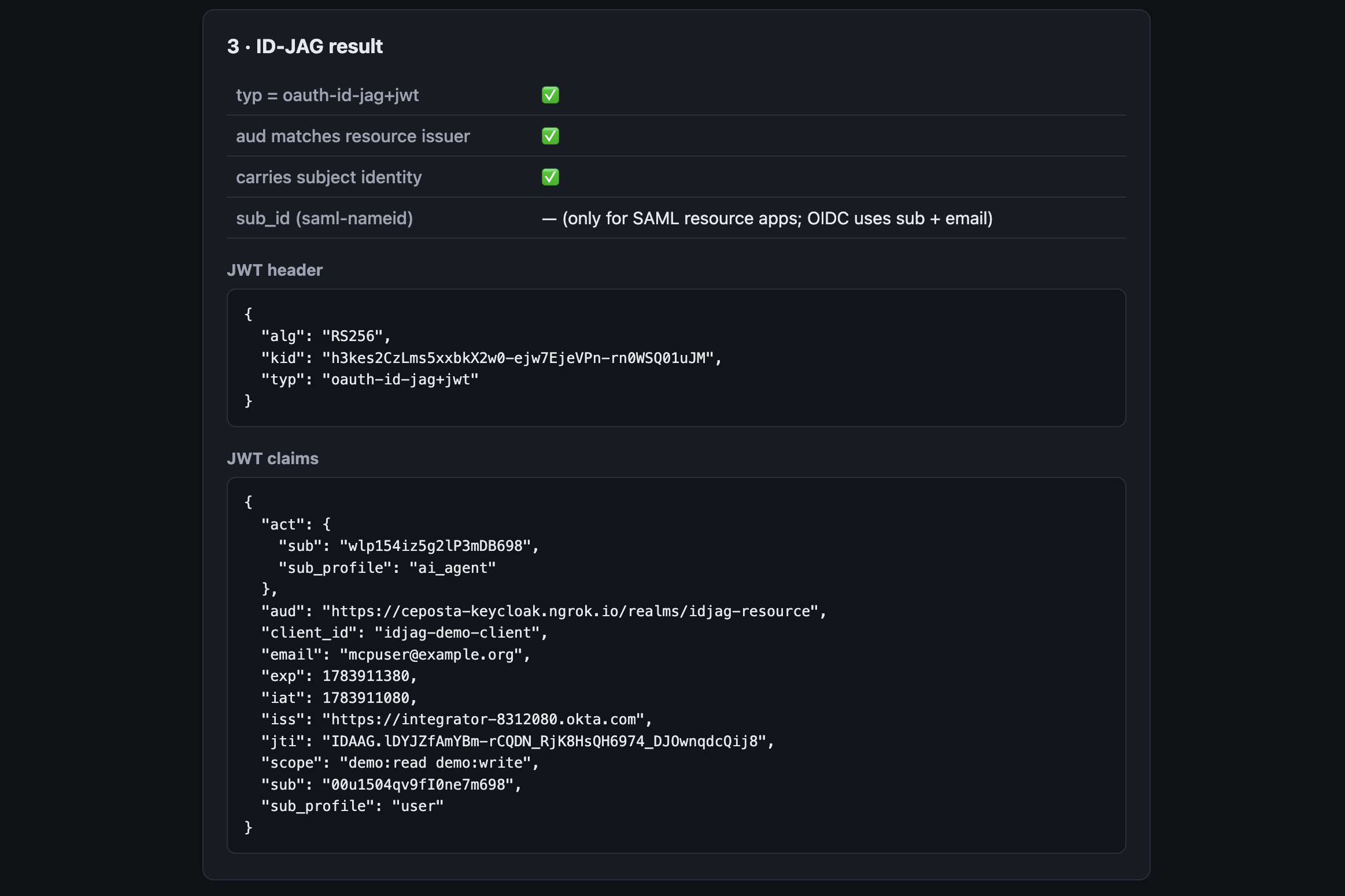Click the 'typ = oauth-id-jag+jwt' row label
Image resolution: width=1345 pixels, height=896 pixels.
point(327,95)
